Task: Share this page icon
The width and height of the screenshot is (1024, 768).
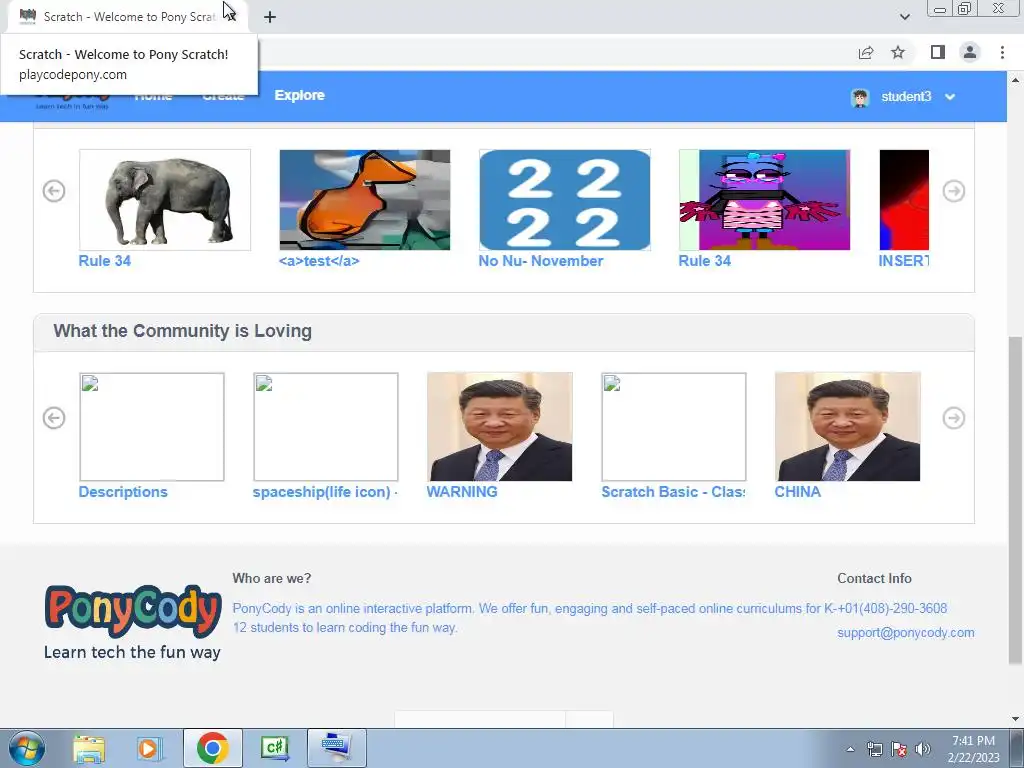Action: coord(866,53)
